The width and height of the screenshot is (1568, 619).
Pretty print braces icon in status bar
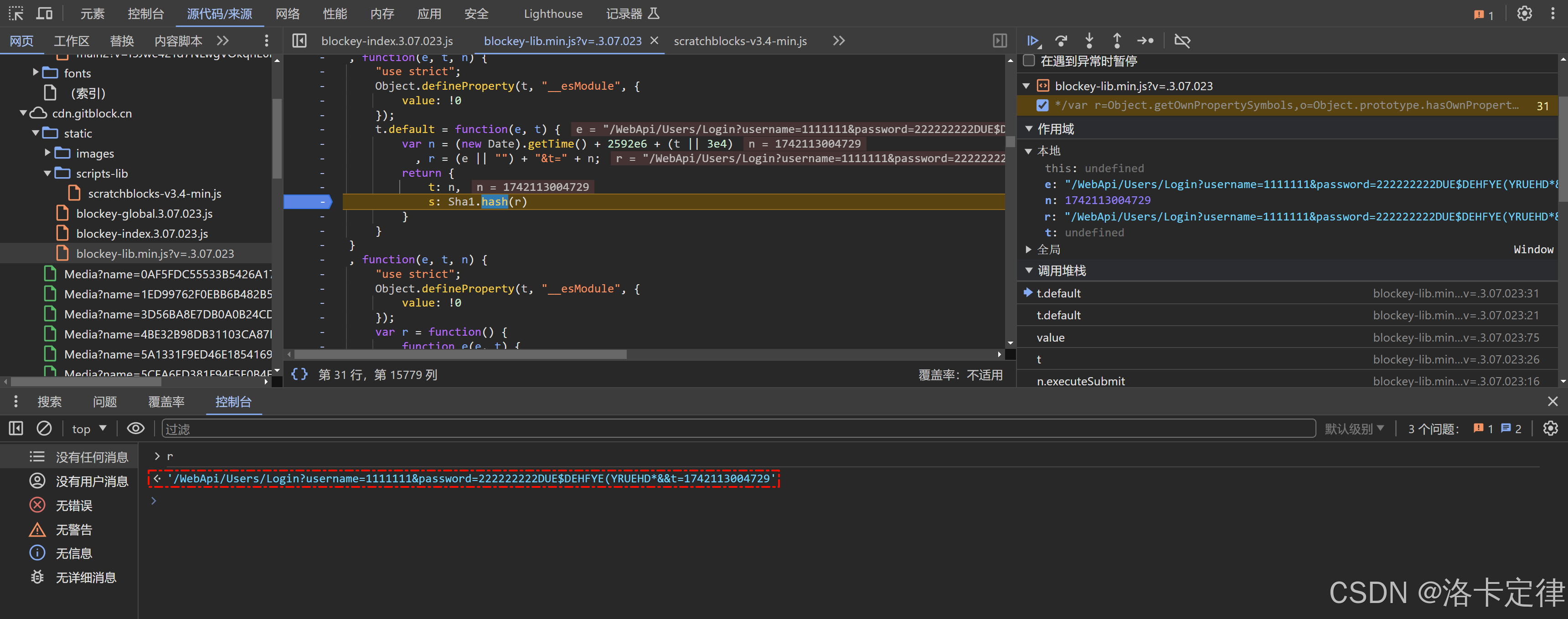299,374
